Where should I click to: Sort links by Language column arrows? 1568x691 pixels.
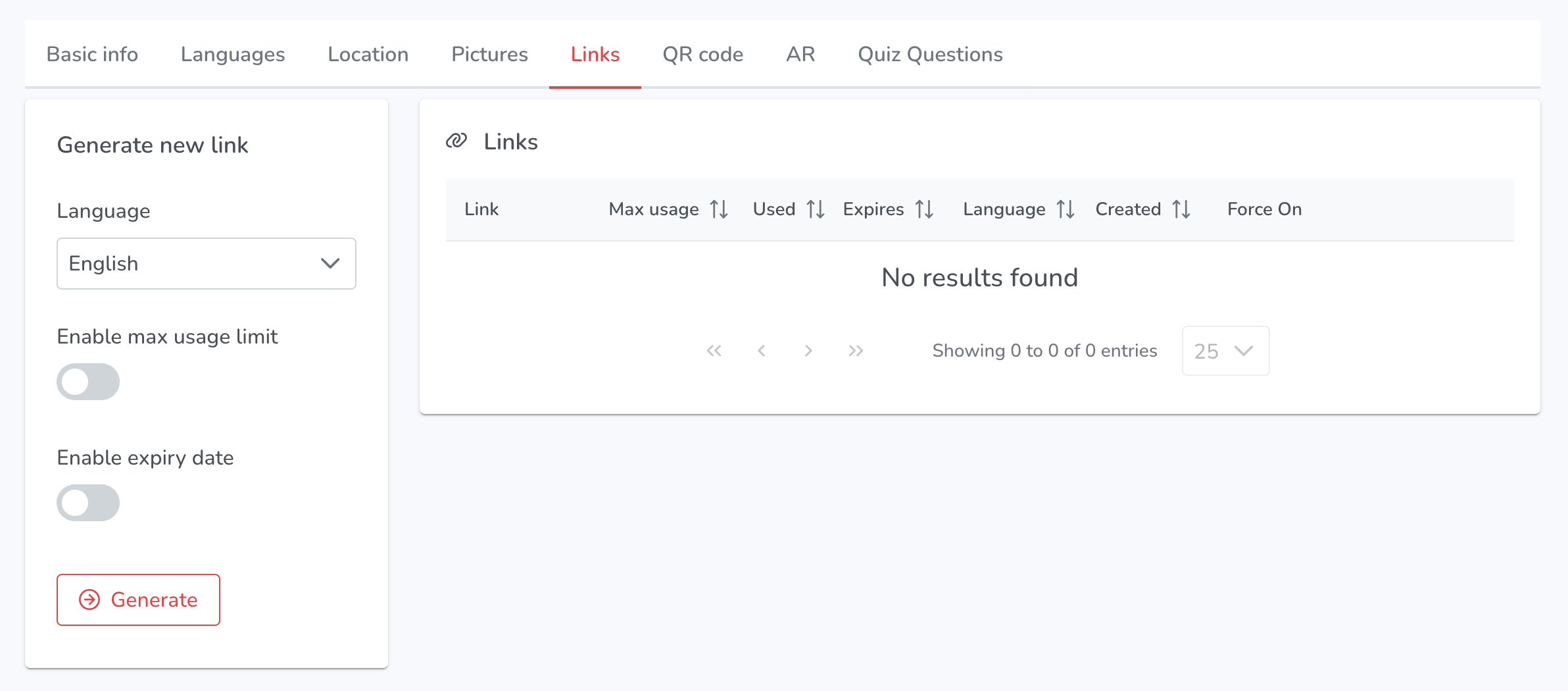coord(1066,209)
